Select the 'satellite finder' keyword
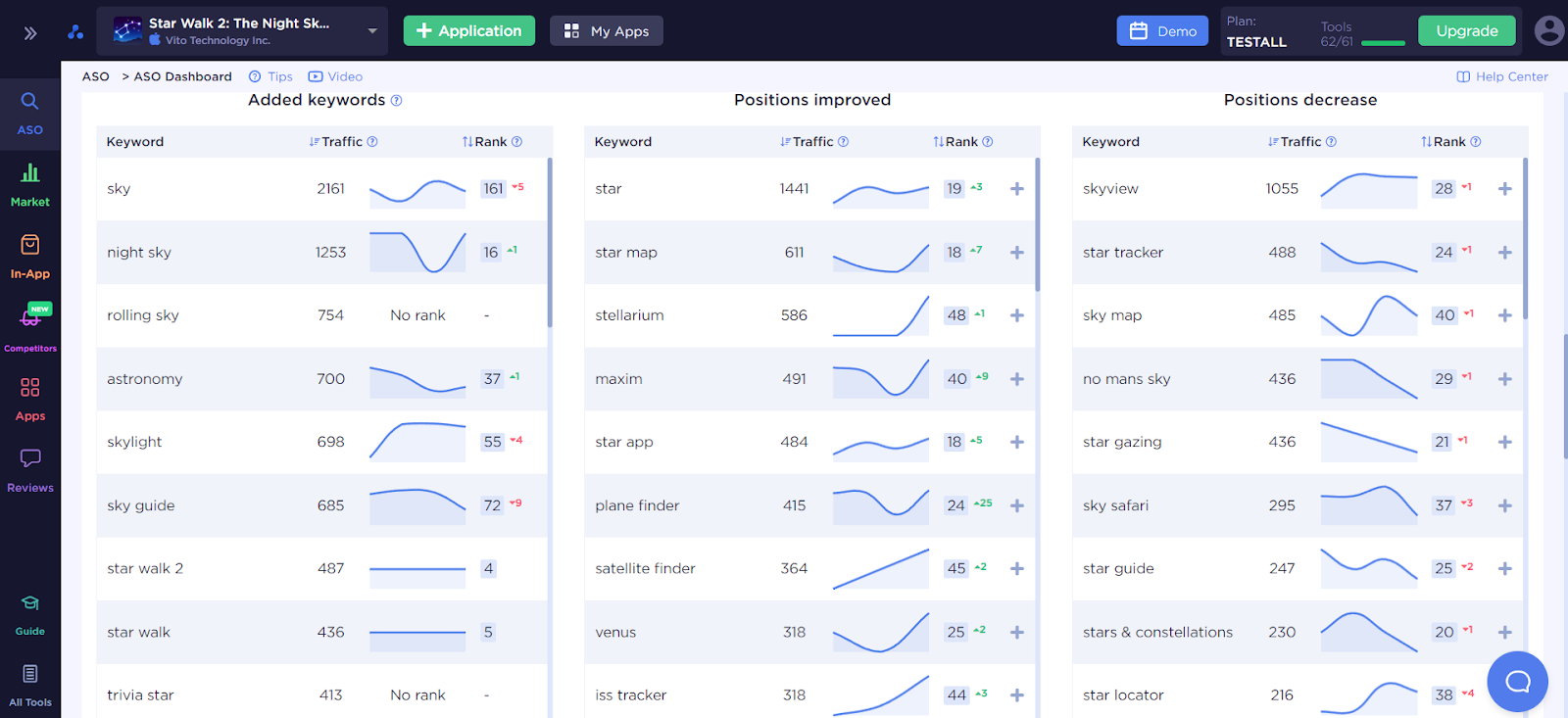The height and width of the screenshot is (718, 1568). click(x=645, y=568)
